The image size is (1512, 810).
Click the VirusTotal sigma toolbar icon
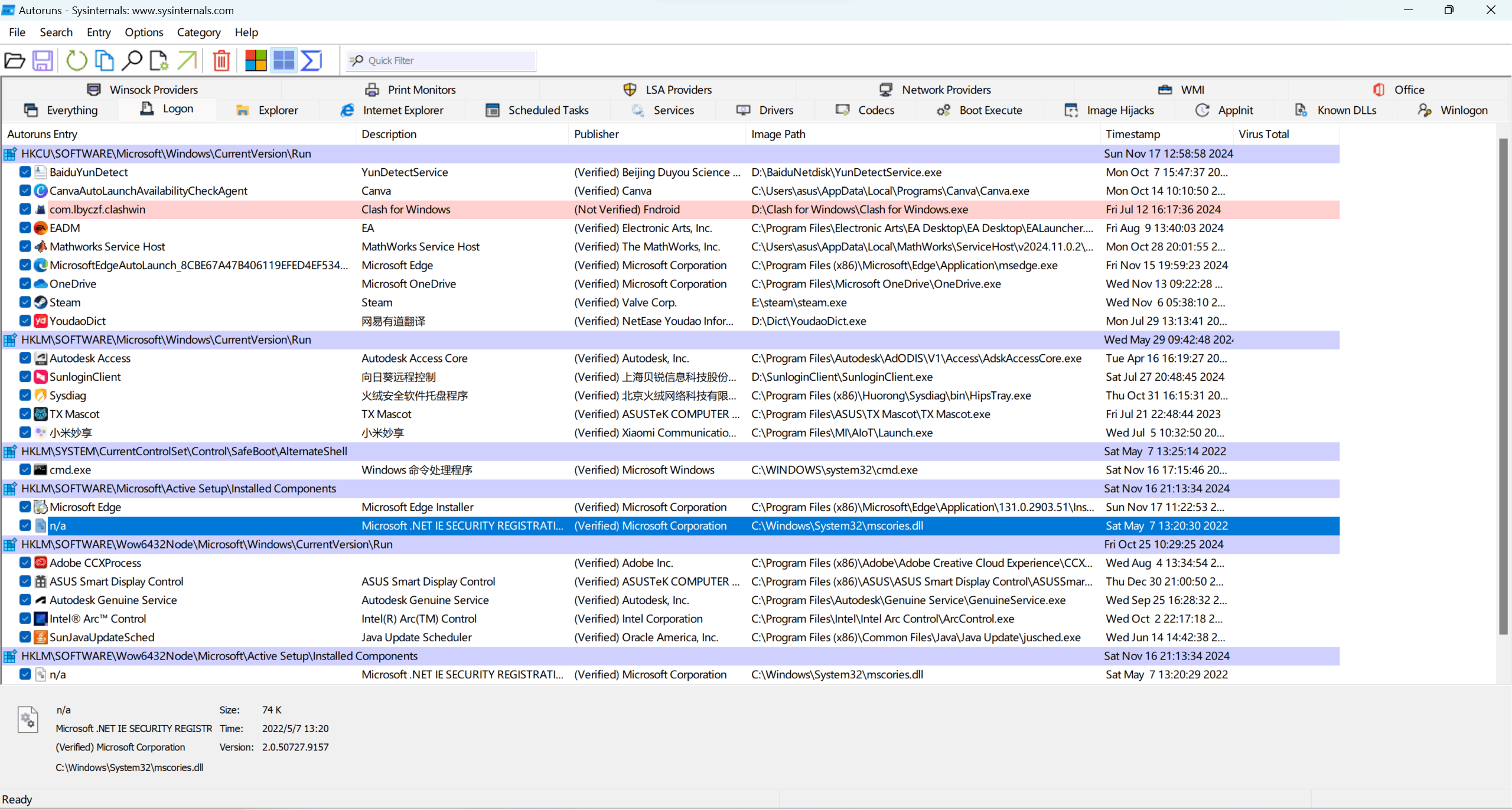[x=311, y=60]
